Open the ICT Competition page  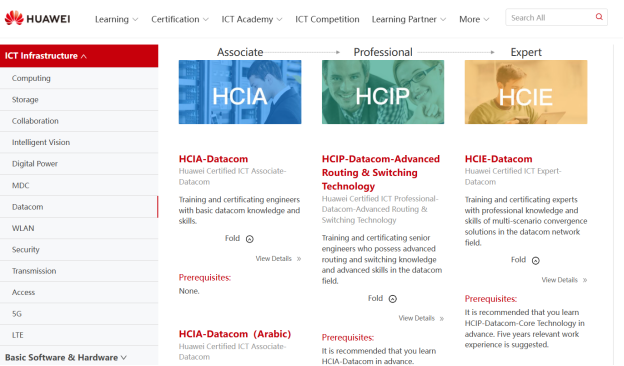[x=327, y=19]
